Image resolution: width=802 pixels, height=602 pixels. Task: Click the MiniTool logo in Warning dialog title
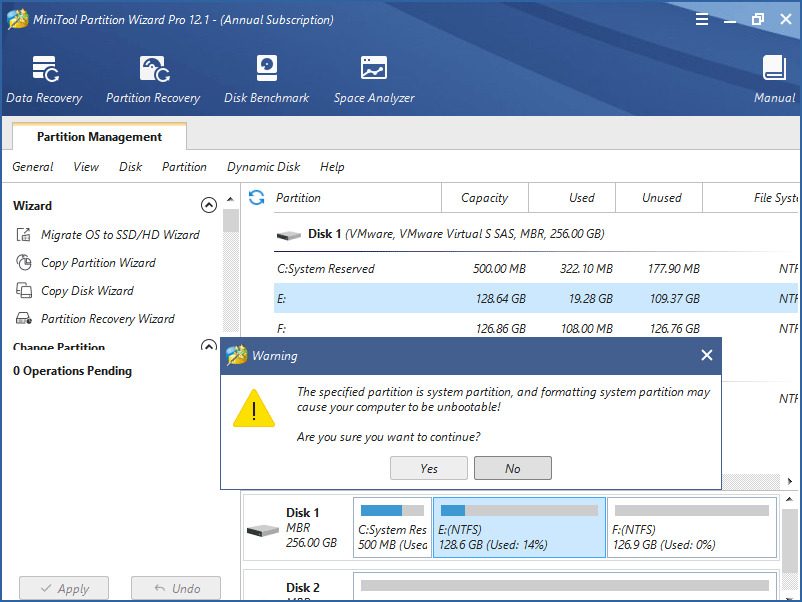pos(236,355)
